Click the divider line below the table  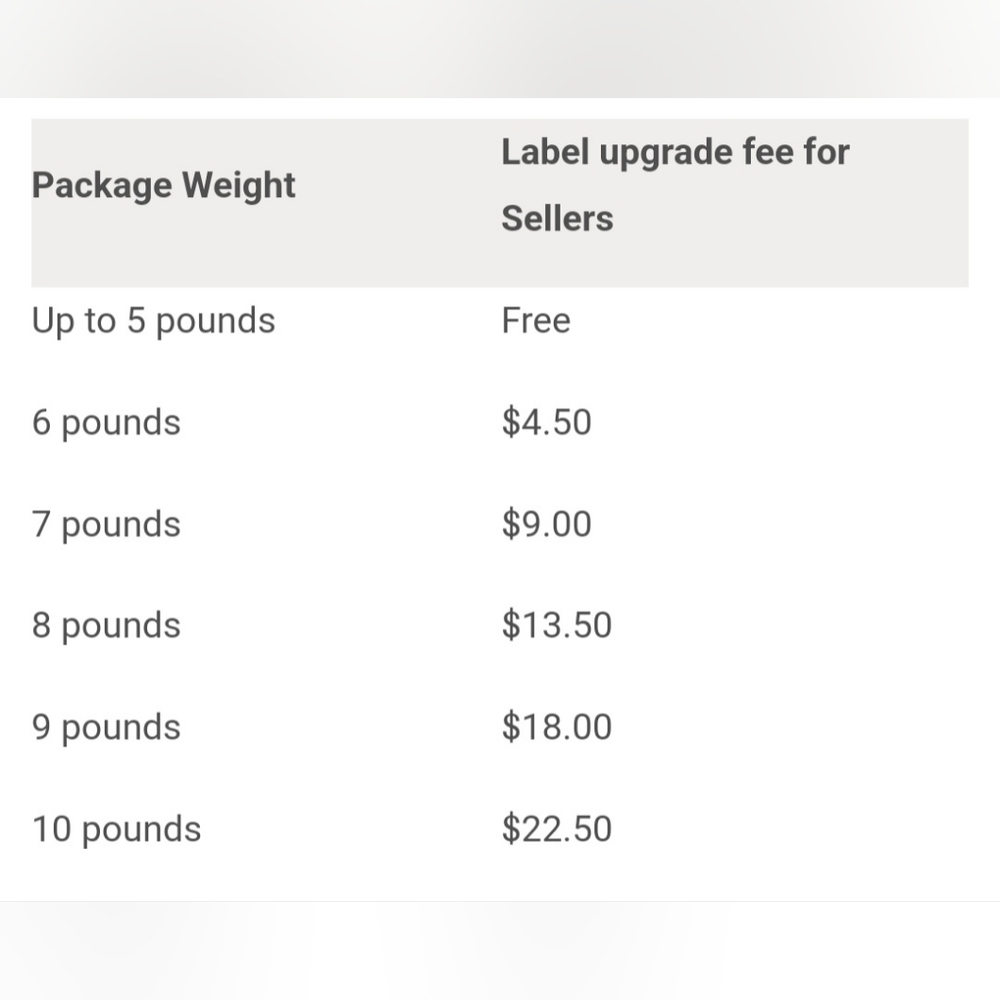[x=500, y=901]
